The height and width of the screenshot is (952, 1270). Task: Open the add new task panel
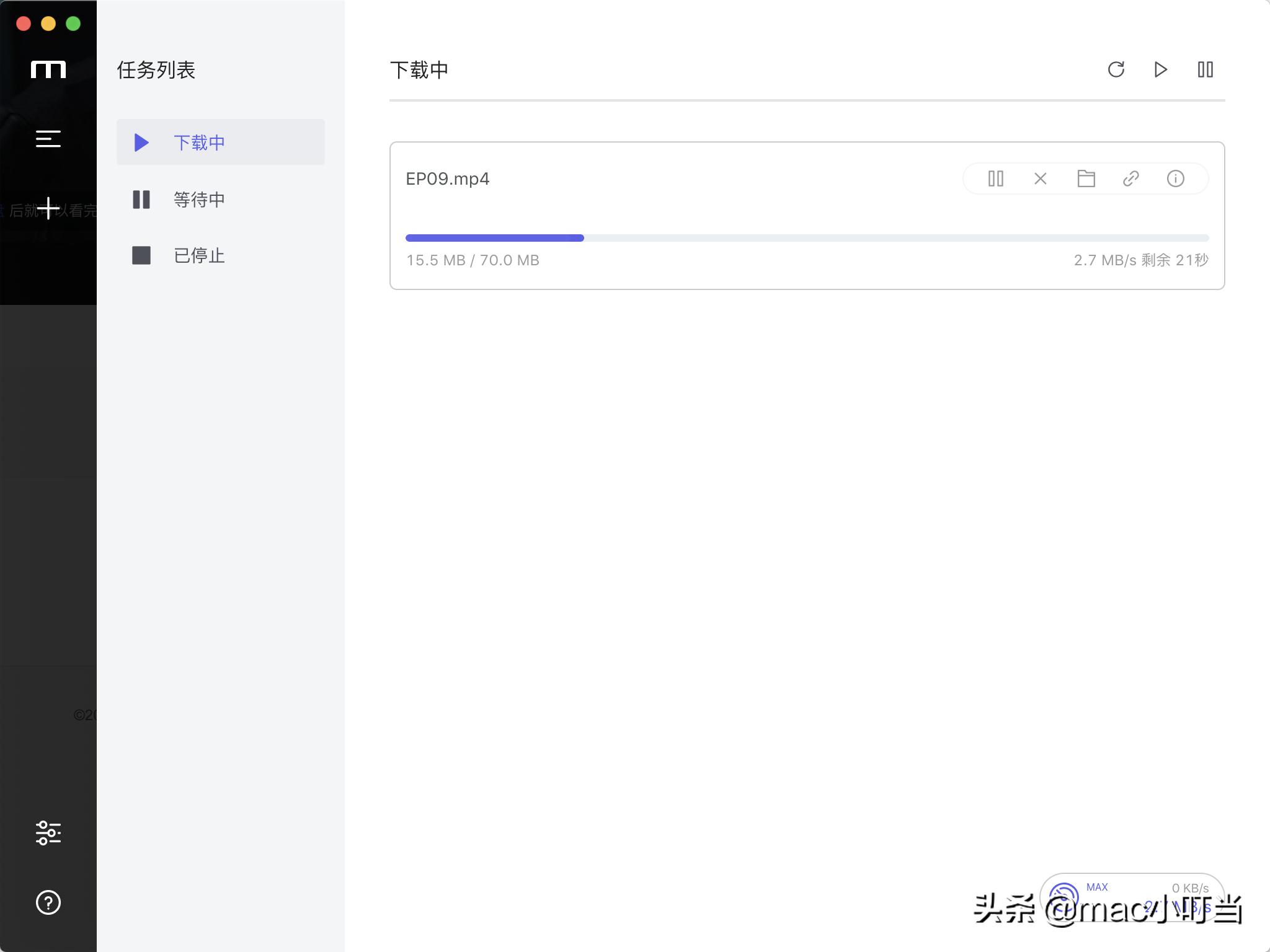click(48, 208)
